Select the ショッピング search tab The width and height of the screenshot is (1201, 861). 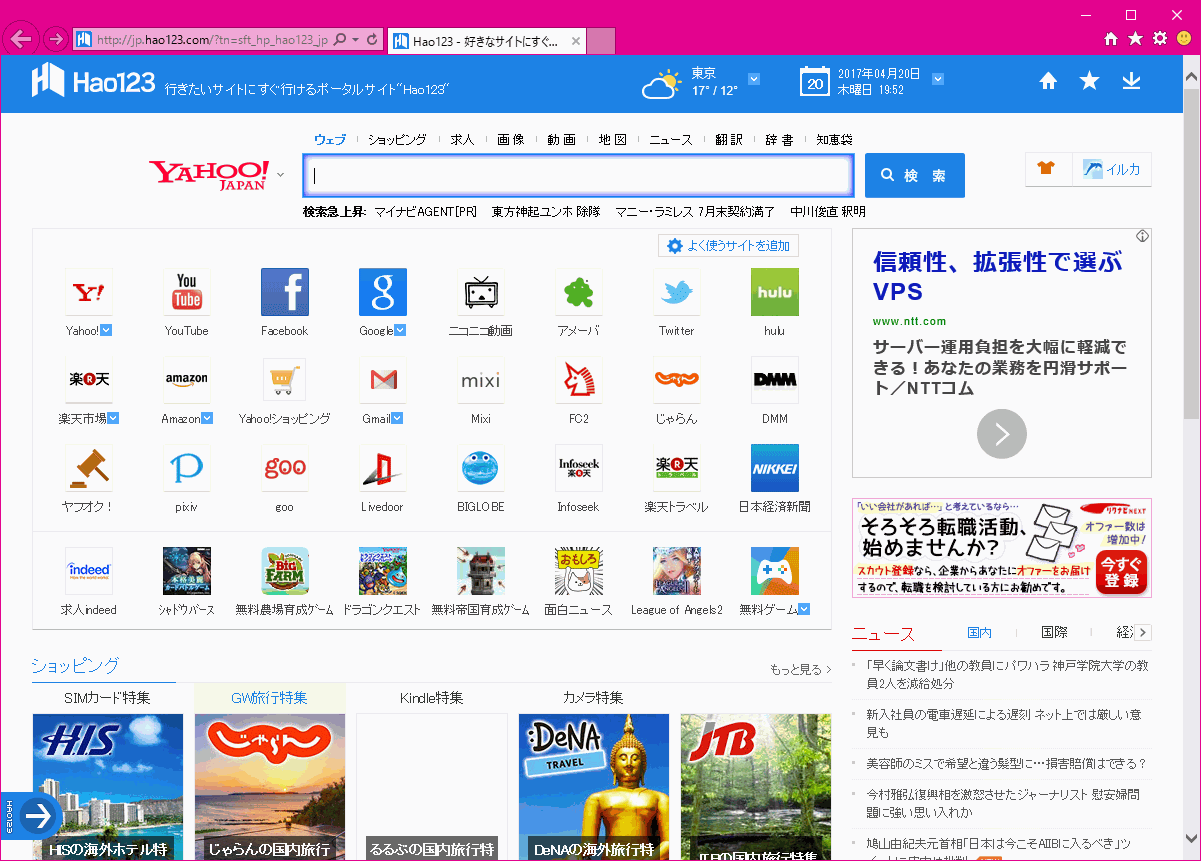[x=397, y=140]
